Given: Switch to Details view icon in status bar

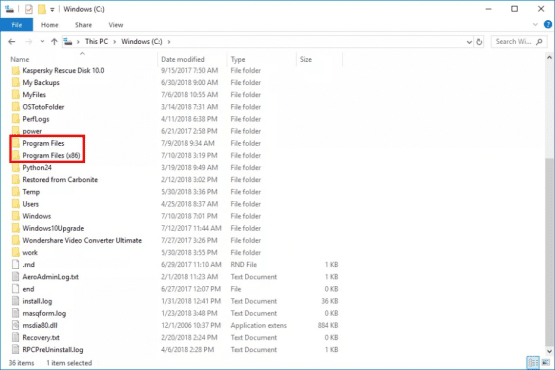Looking at the screenshot, I should coord(533,362).
